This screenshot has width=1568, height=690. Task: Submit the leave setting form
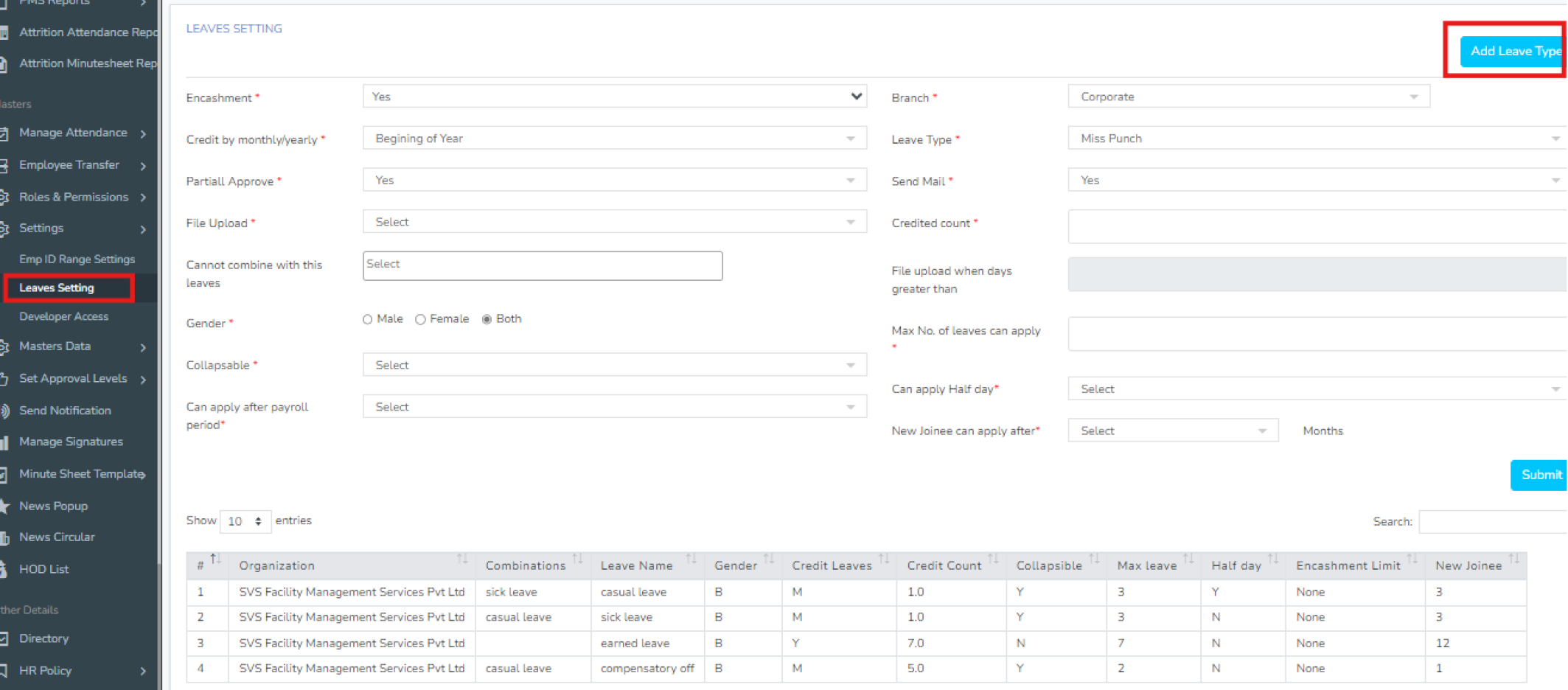pyautogui.click(x=1539, y=475)
